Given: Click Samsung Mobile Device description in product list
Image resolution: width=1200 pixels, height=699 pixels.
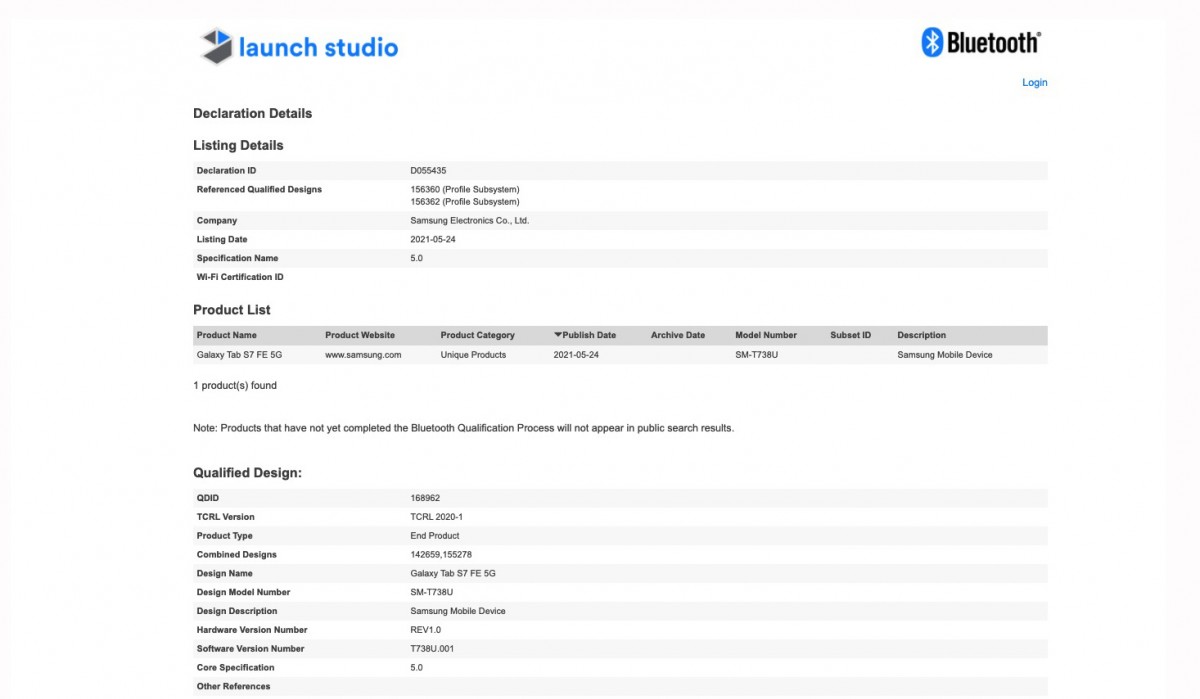Looking at the screenshot, I should [x=945, y=355].
